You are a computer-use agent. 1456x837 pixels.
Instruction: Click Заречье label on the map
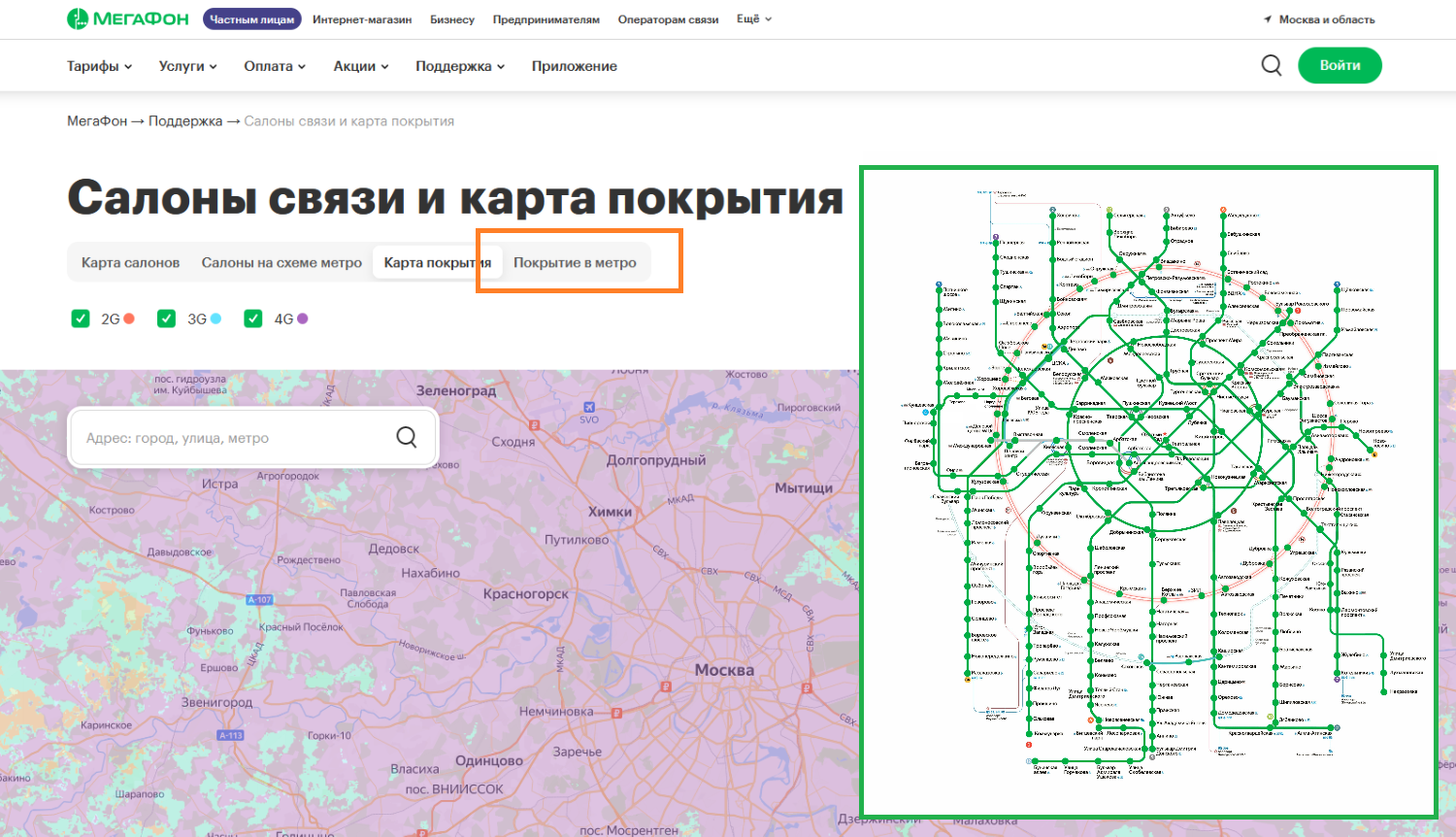click(x=578, y=752)
